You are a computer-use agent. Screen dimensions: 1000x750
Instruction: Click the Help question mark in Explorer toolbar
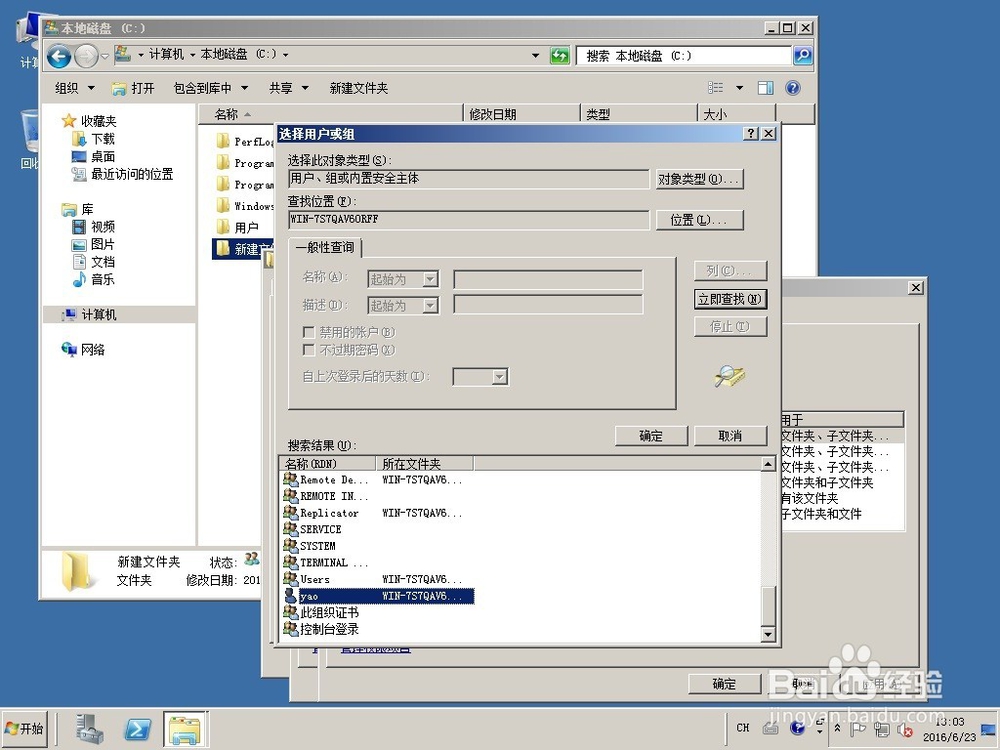pyautogui.click(x=792, y=88)
